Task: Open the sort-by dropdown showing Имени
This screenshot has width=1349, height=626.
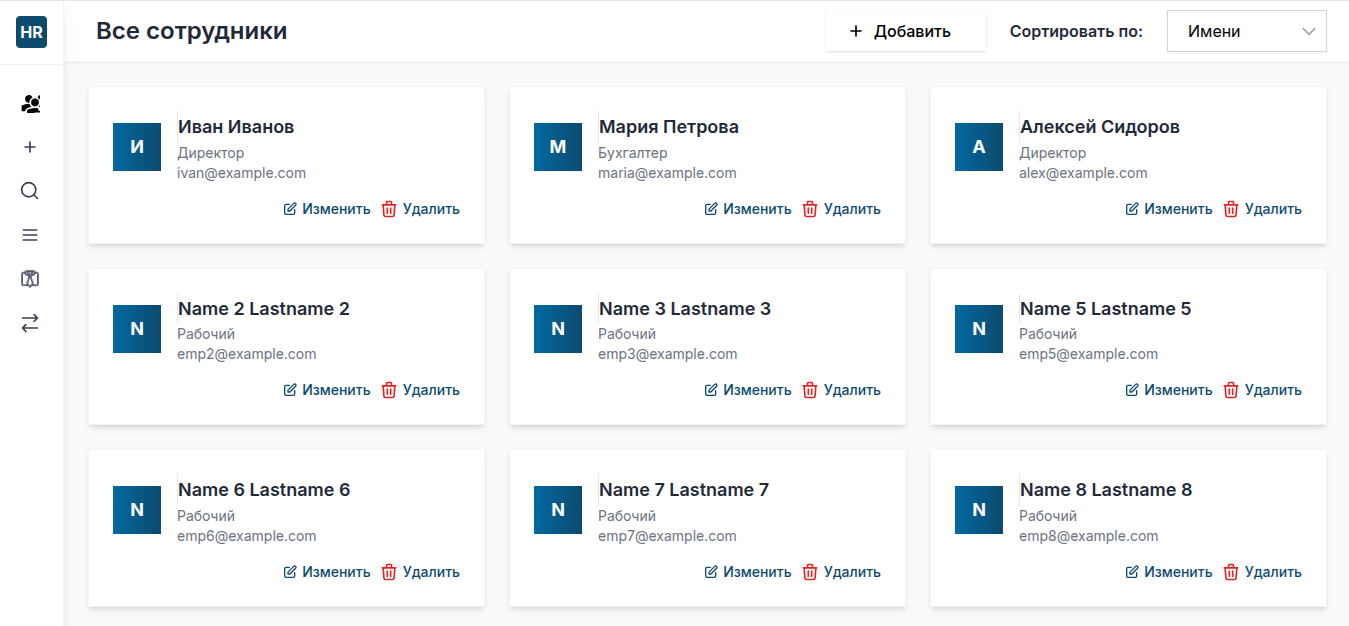Action: (x=1246, y=31)
